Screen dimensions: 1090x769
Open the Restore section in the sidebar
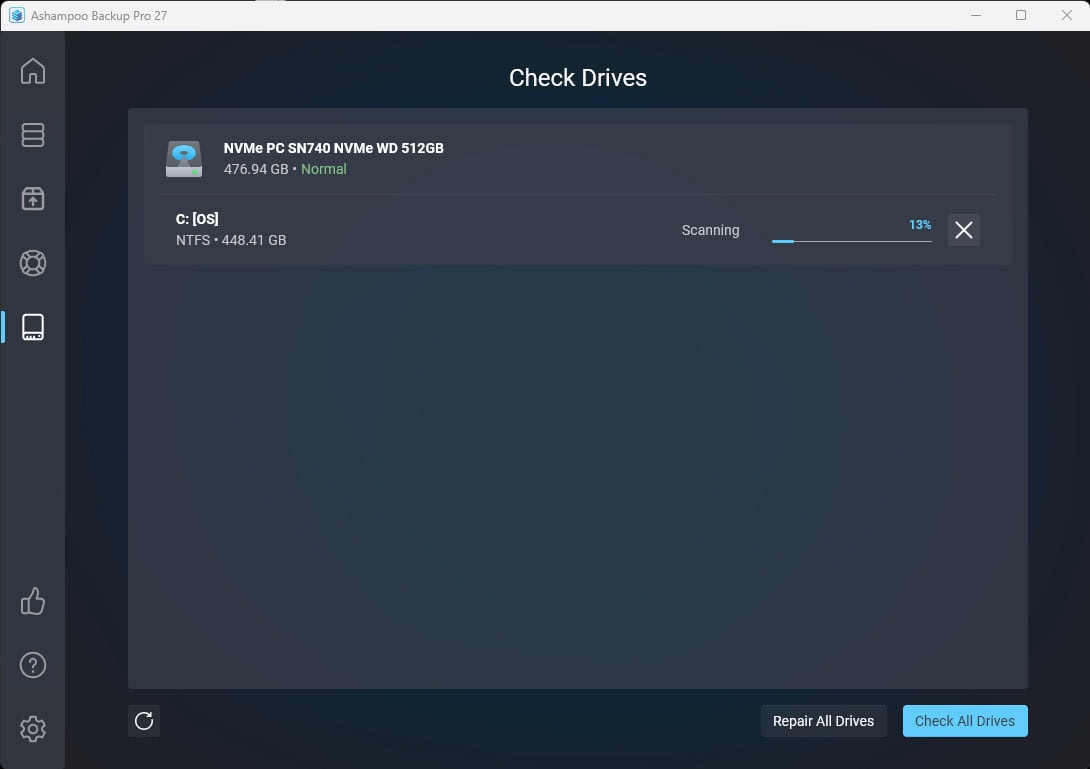33,199
